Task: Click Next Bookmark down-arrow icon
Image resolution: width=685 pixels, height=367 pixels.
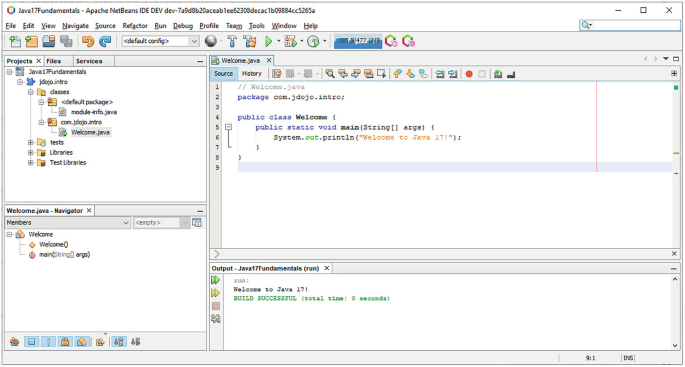Action: tap(410, 74)
